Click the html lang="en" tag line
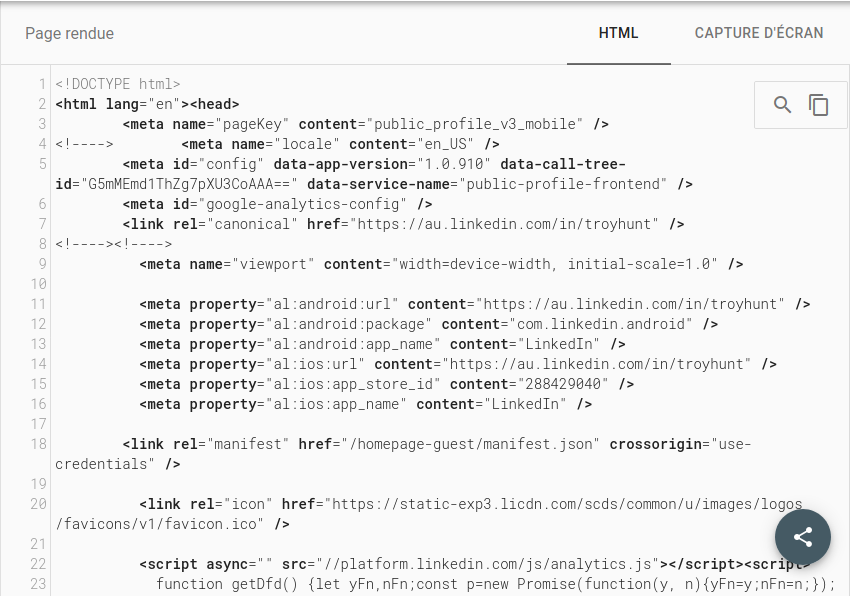The image size is (850, 596). point(147,104)
